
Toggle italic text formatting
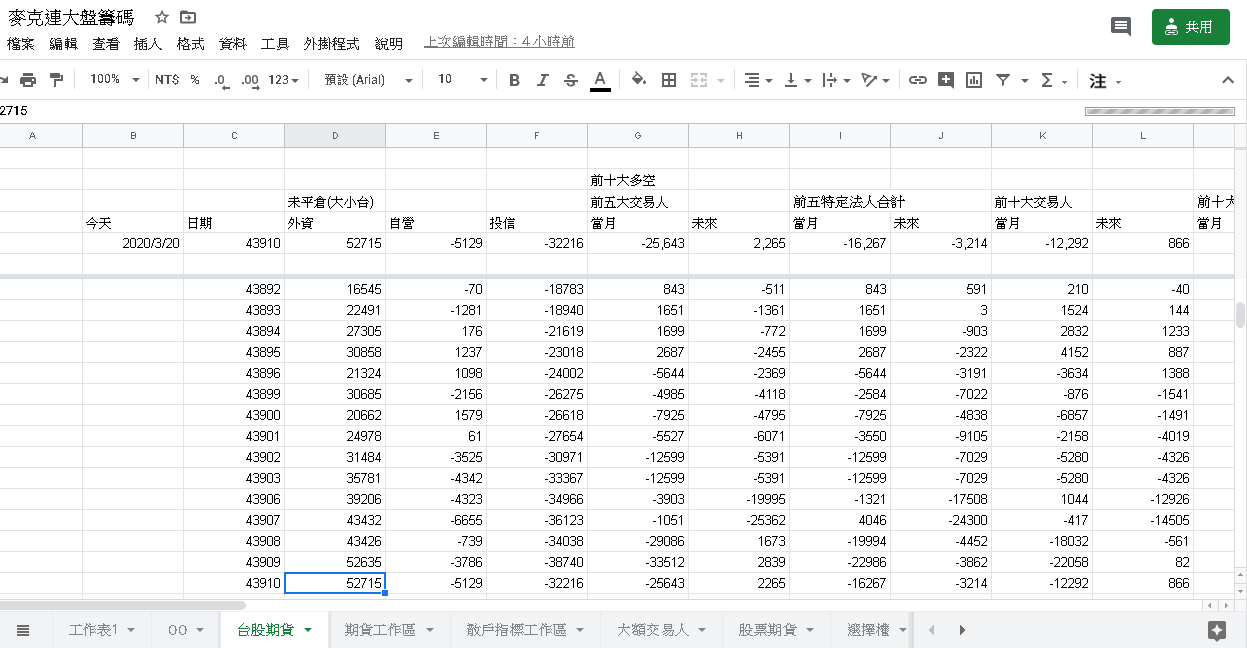coord(542,80)
